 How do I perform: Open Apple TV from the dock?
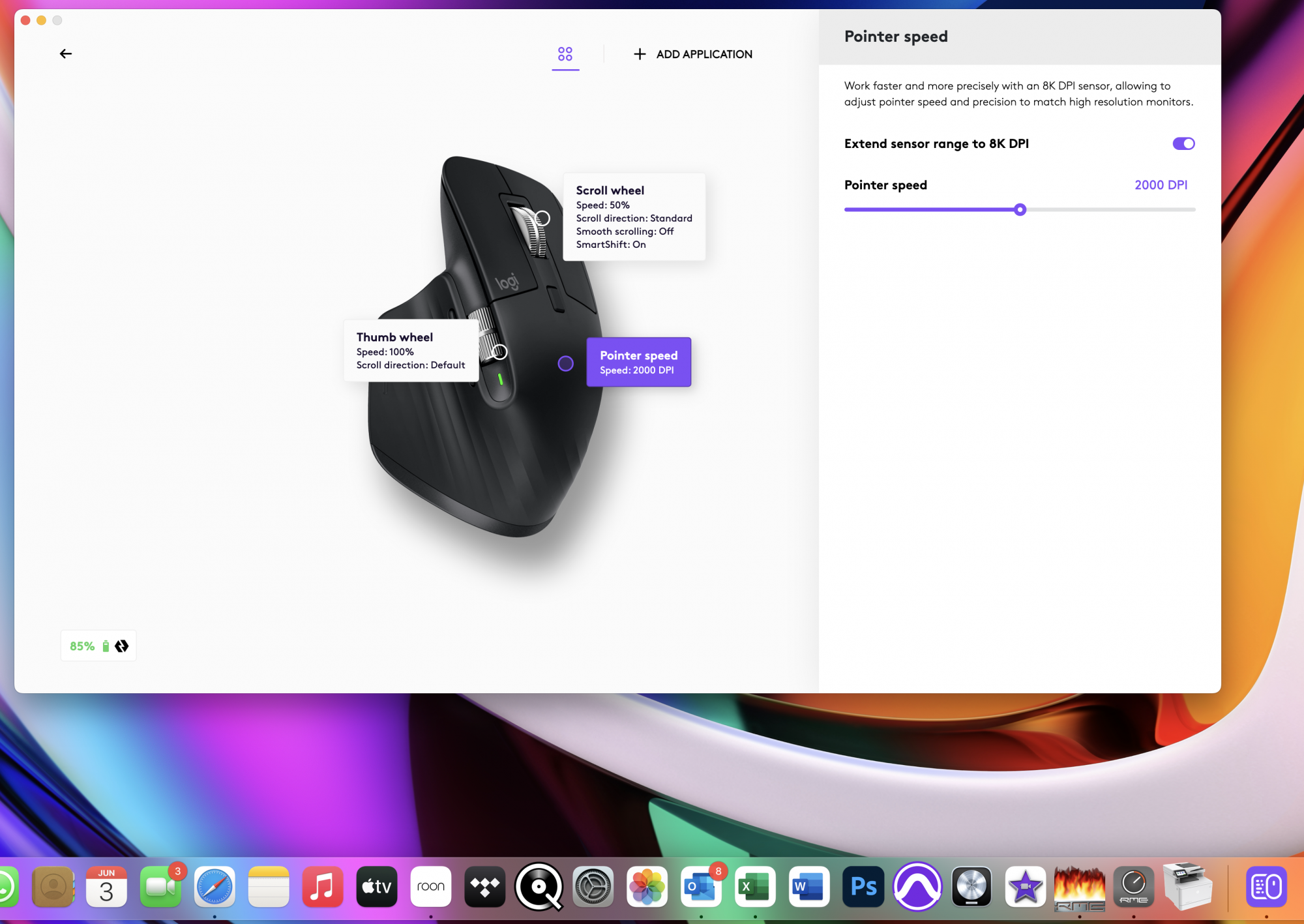377,886
